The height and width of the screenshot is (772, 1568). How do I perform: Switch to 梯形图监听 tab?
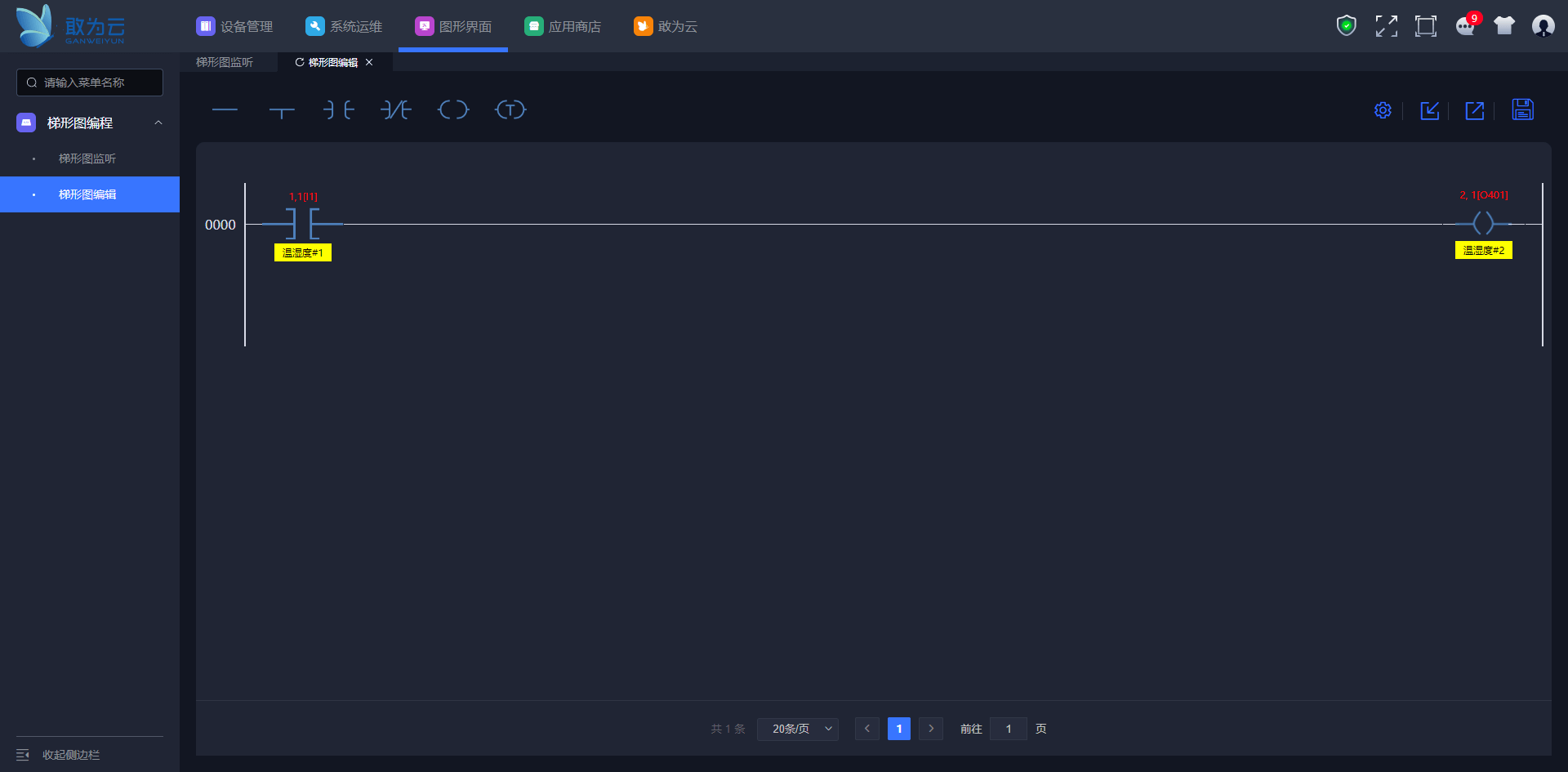pos(225,62)
